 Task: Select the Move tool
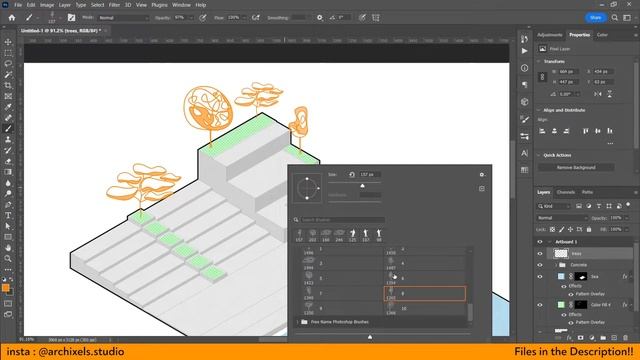tap(8, 42)
